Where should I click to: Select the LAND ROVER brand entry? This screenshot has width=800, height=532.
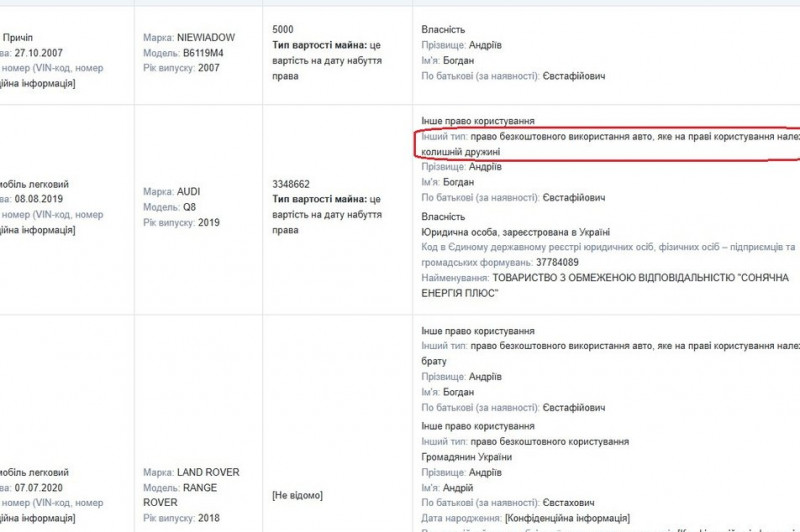tap(208, 472)
